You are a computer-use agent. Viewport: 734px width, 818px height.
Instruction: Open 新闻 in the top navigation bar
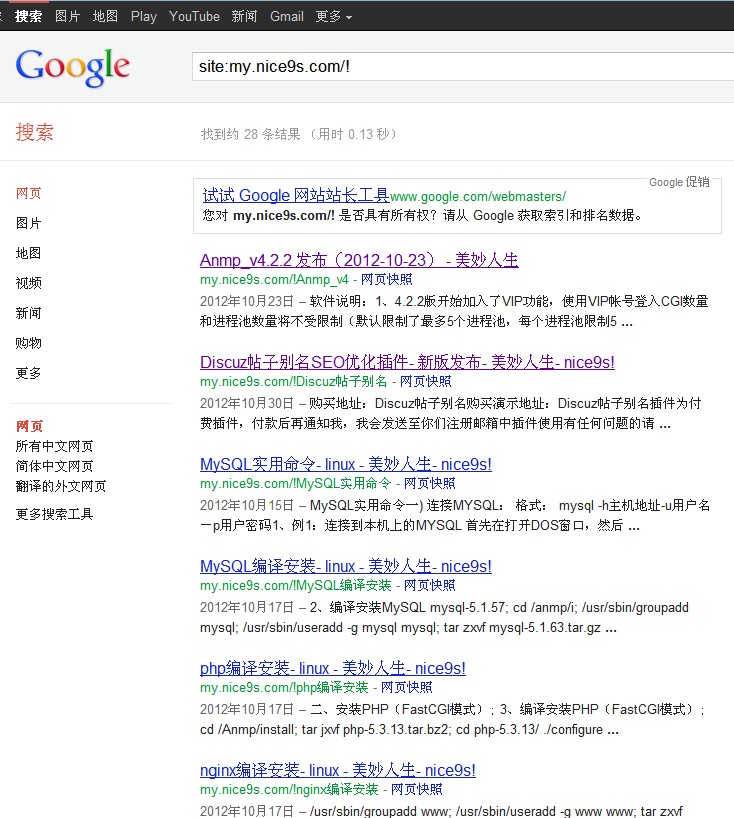(245, 17)
